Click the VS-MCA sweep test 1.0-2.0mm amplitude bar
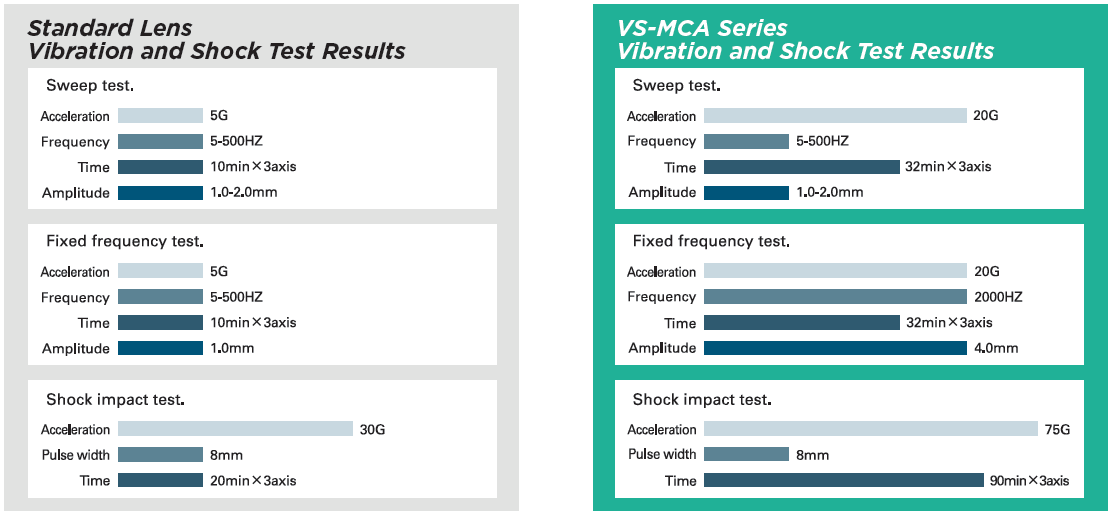Screen dimensions: 1115x517 coord(746,192)
